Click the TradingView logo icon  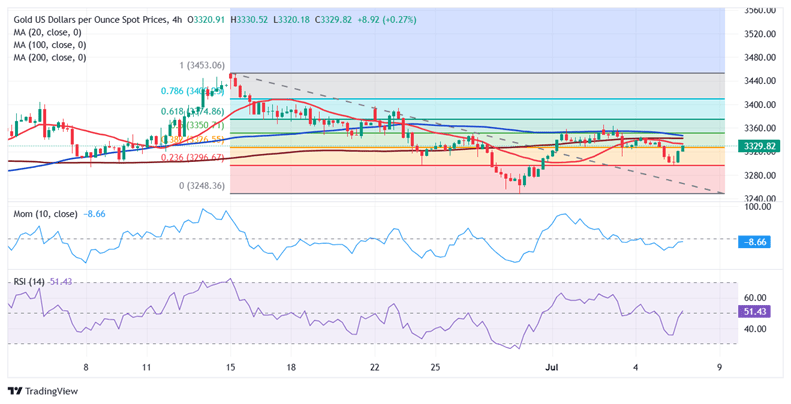(x=16, y=391)
